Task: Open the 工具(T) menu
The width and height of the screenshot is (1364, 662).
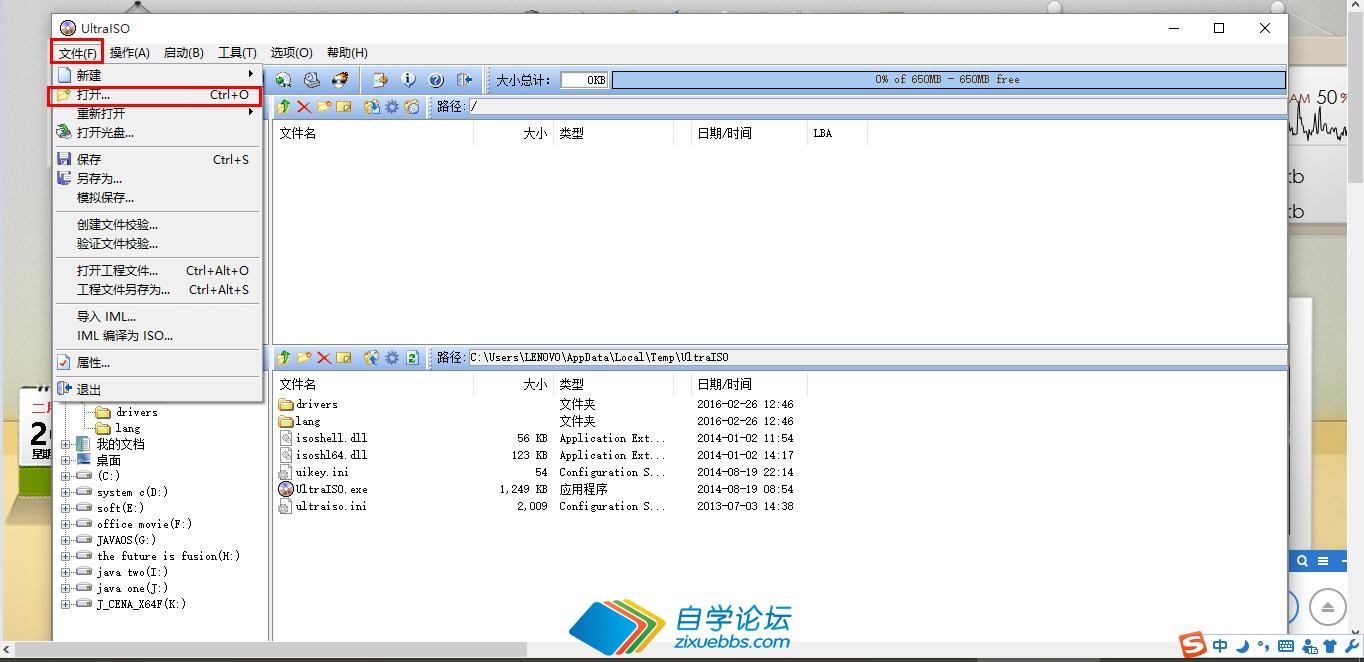Action: (237, 52)
